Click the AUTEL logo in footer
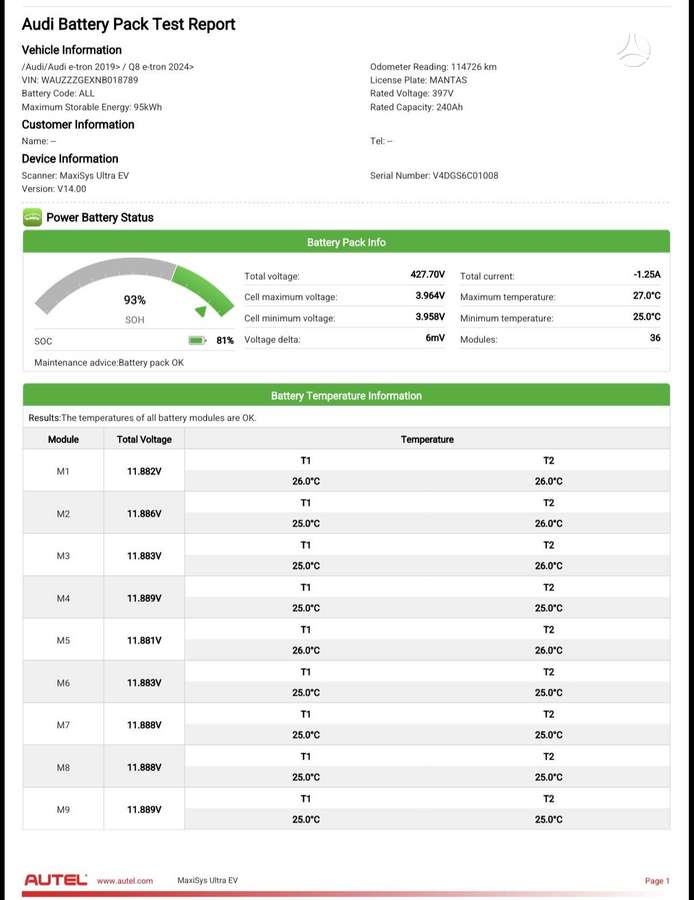 55,880
